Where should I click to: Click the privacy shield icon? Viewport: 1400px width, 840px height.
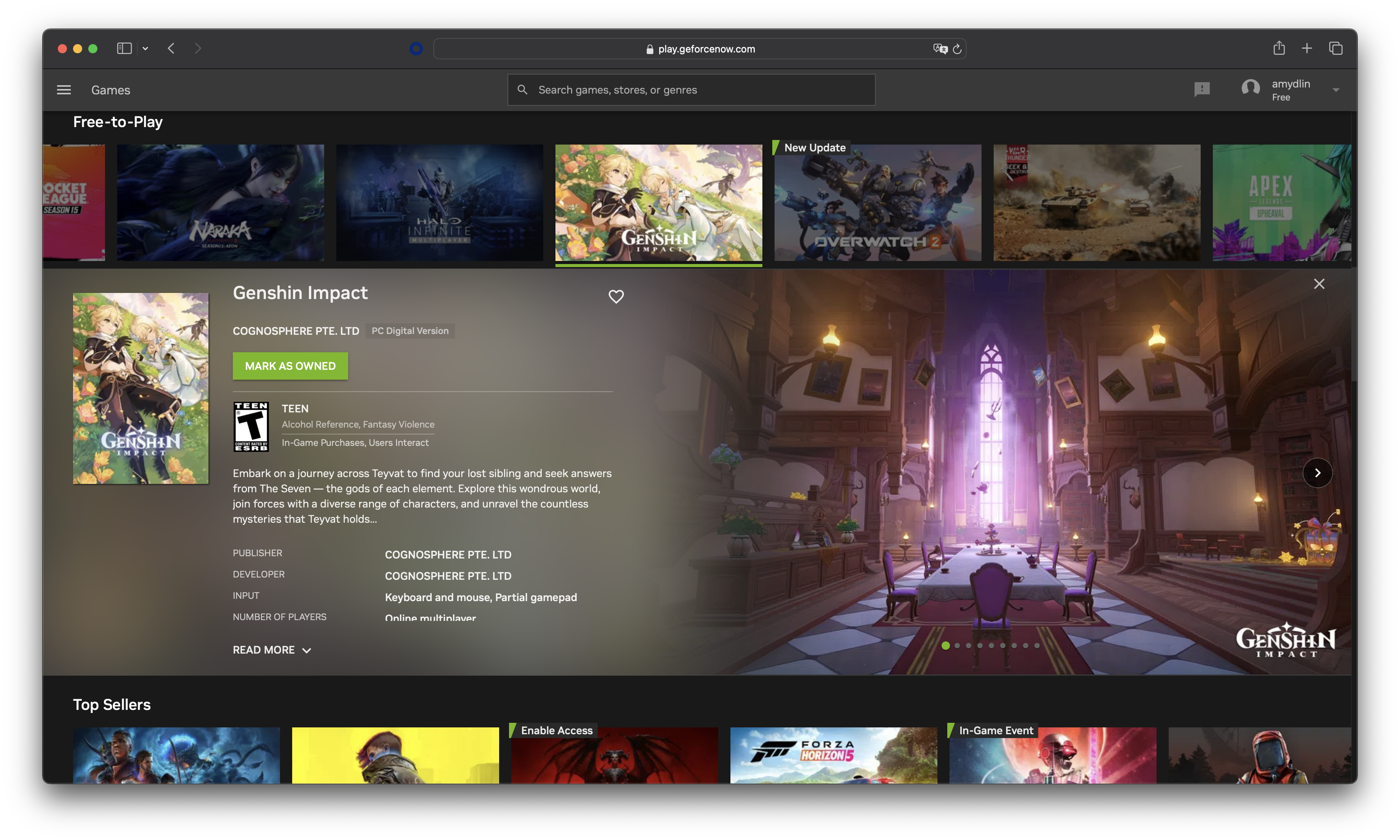[x=416, y=49]
